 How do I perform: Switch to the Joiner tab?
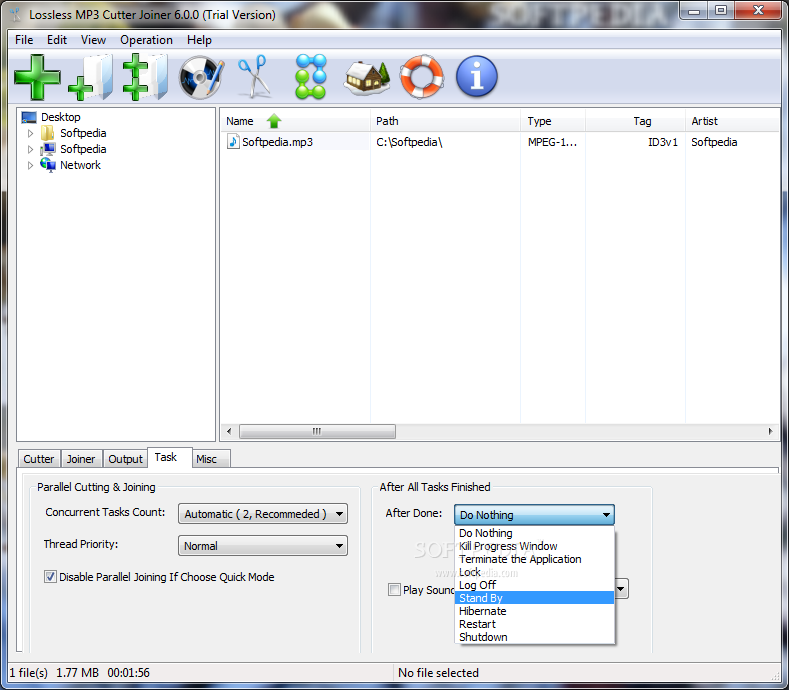pos(81,459)
